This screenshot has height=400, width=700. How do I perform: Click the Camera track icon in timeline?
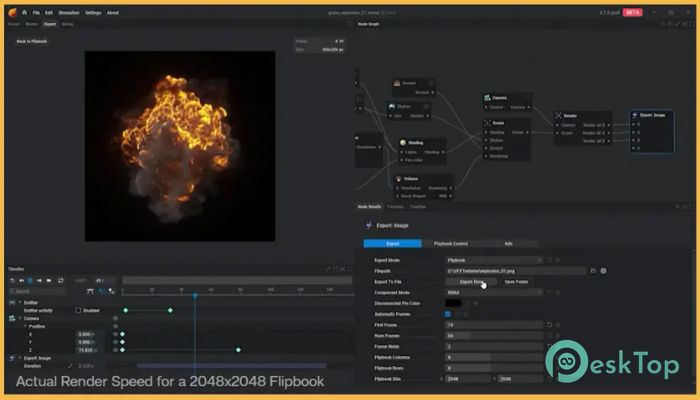pos(12,318)
